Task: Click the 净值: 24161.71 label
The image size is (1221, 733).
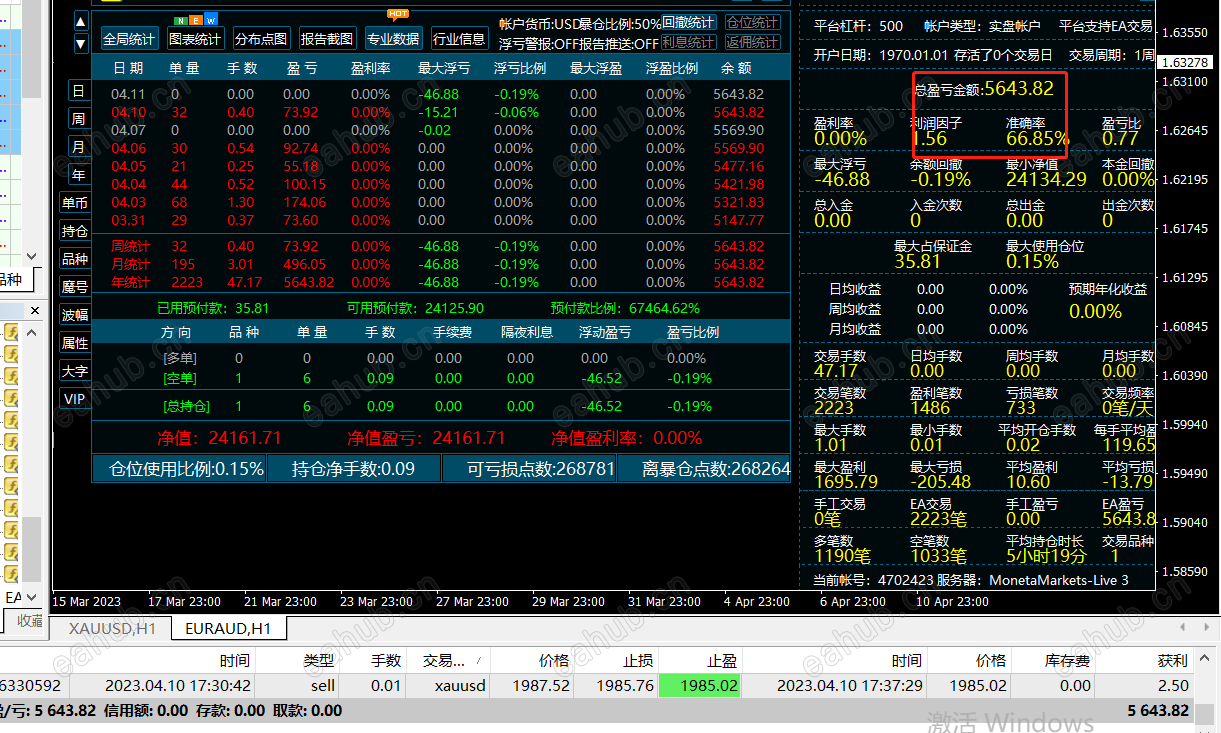Action: coord(219,438)
